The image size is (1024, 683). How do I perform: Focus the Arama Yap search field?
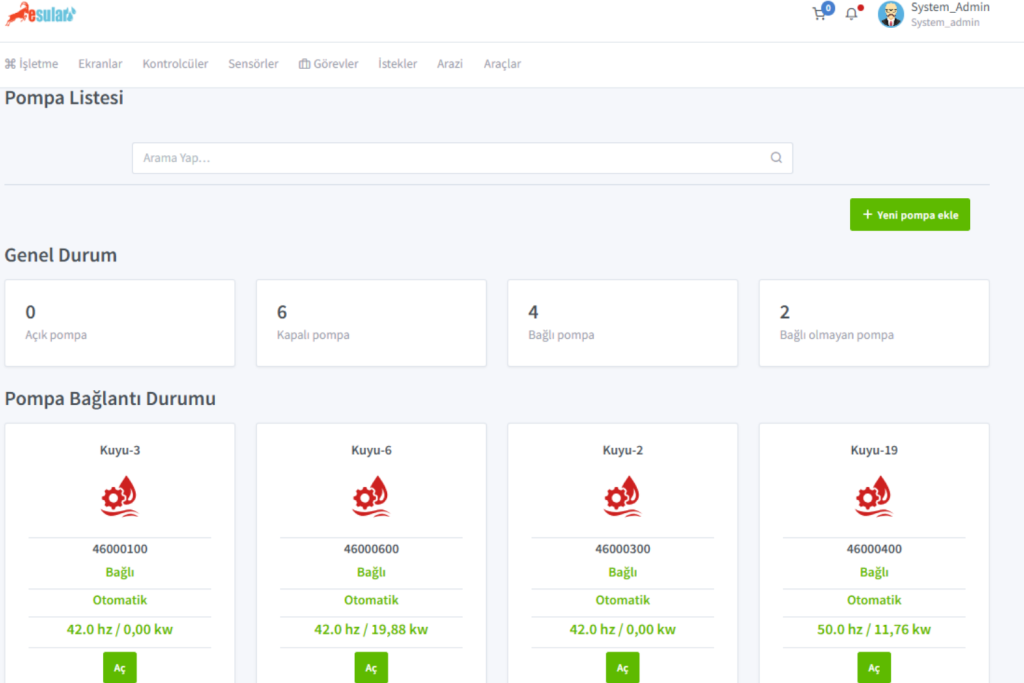click(x=450, y=158)
